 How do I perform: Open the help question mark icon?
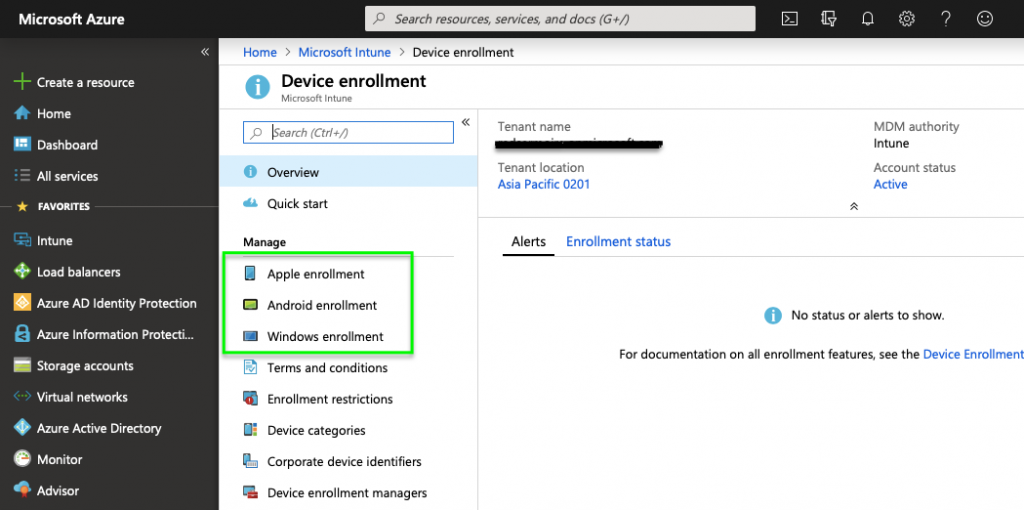[x=946, y=19]
